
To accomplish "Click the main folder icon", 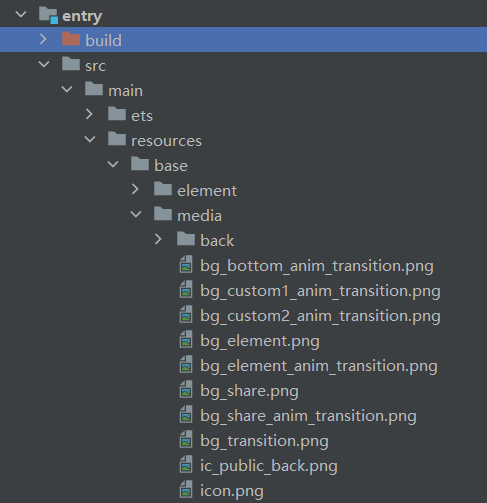I will (94, 89).
